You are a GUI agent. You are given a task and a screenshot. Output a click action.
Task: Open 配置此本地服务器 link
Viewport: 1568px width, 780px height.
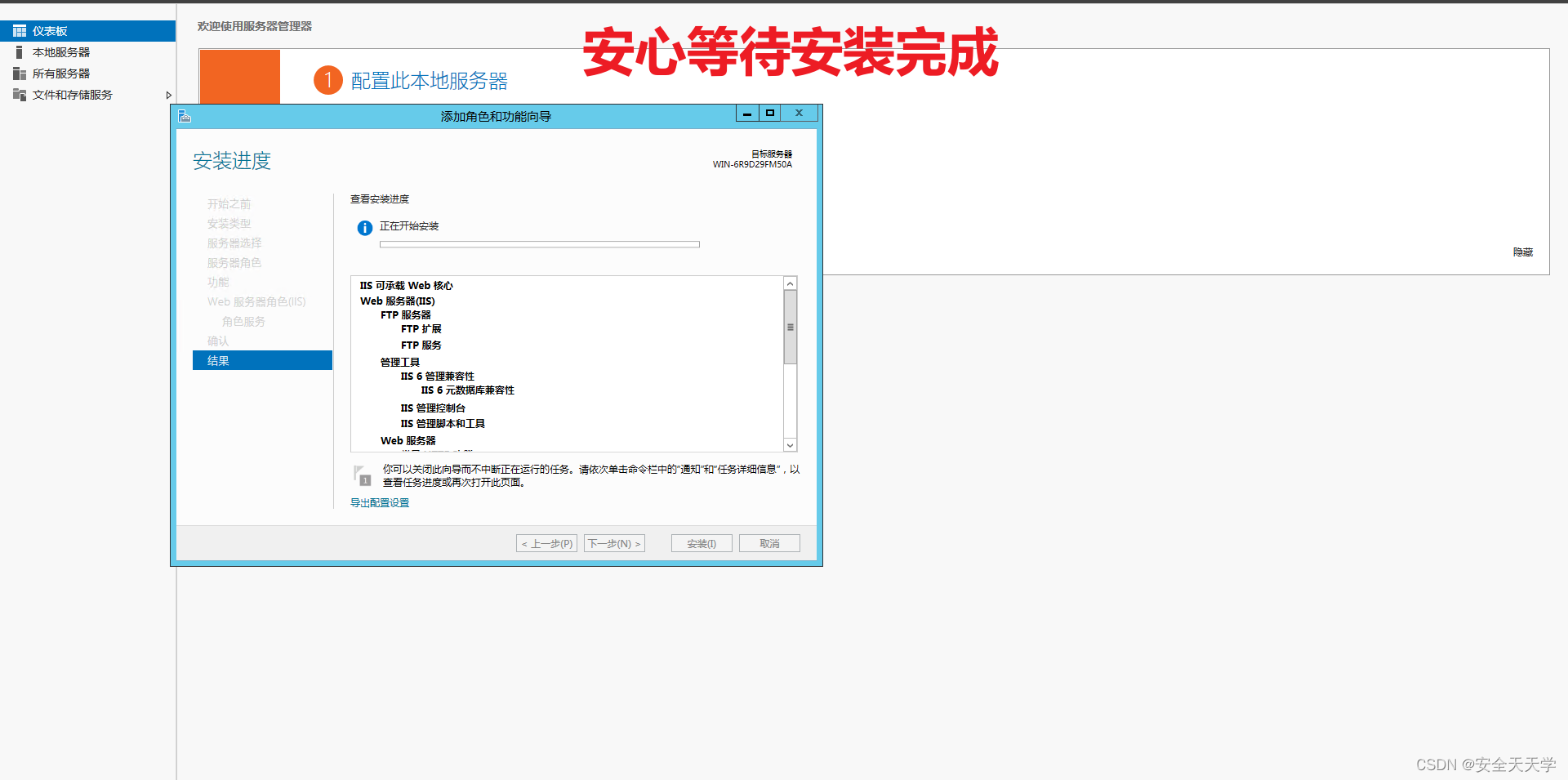point(430,81)
